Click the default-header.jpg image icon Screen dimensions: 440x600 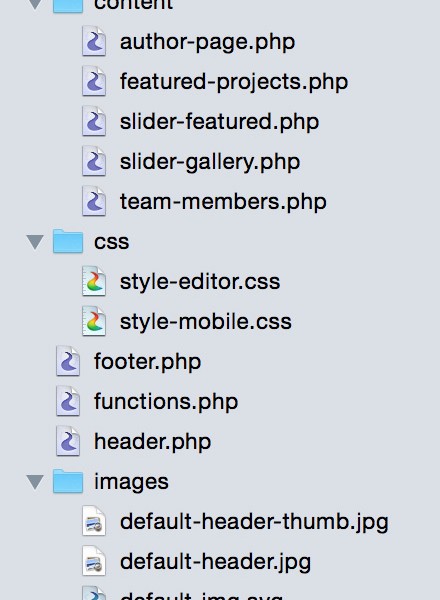(94, 561)
